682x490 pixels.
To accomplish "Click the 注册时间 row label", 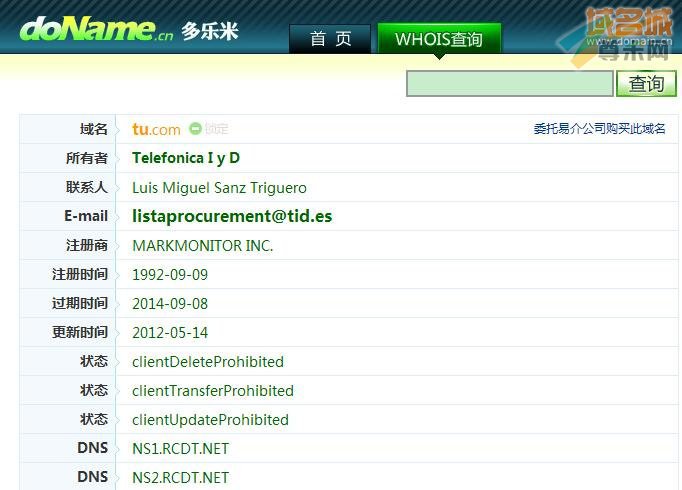I will (x=80, y=274).
